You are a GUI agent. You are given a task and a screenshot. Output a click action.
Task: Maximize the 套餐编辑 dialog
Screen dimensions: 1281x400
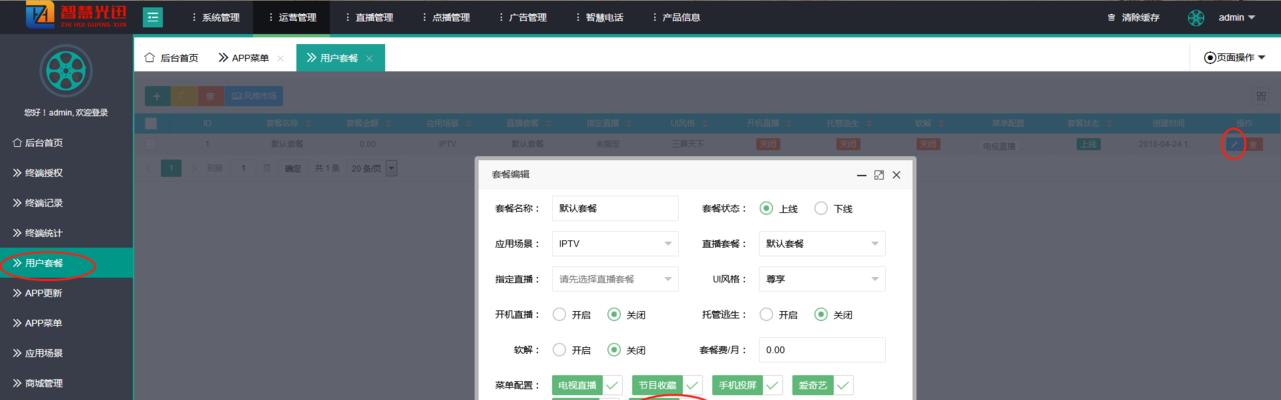pyautogui.click(x=879, y=175)
